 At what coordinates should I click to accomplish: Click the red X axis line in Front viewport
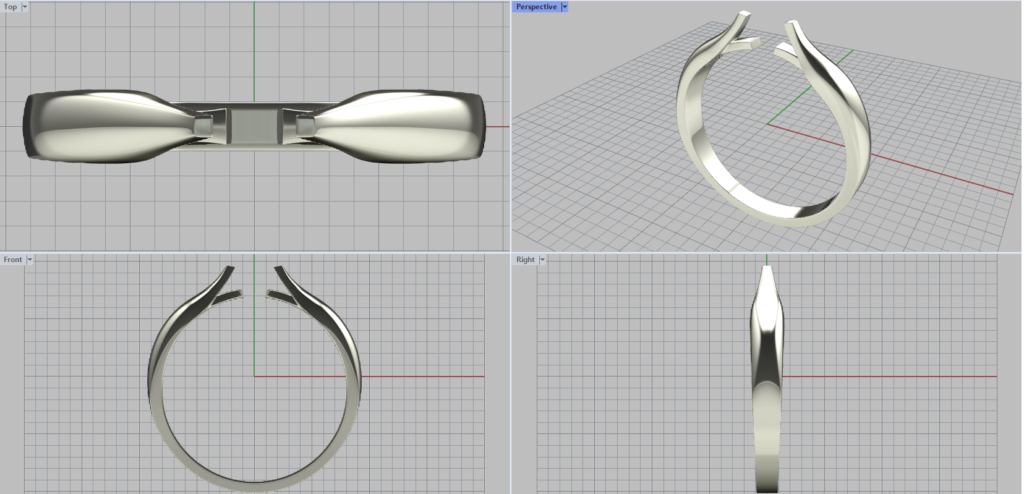pos(420,376)
